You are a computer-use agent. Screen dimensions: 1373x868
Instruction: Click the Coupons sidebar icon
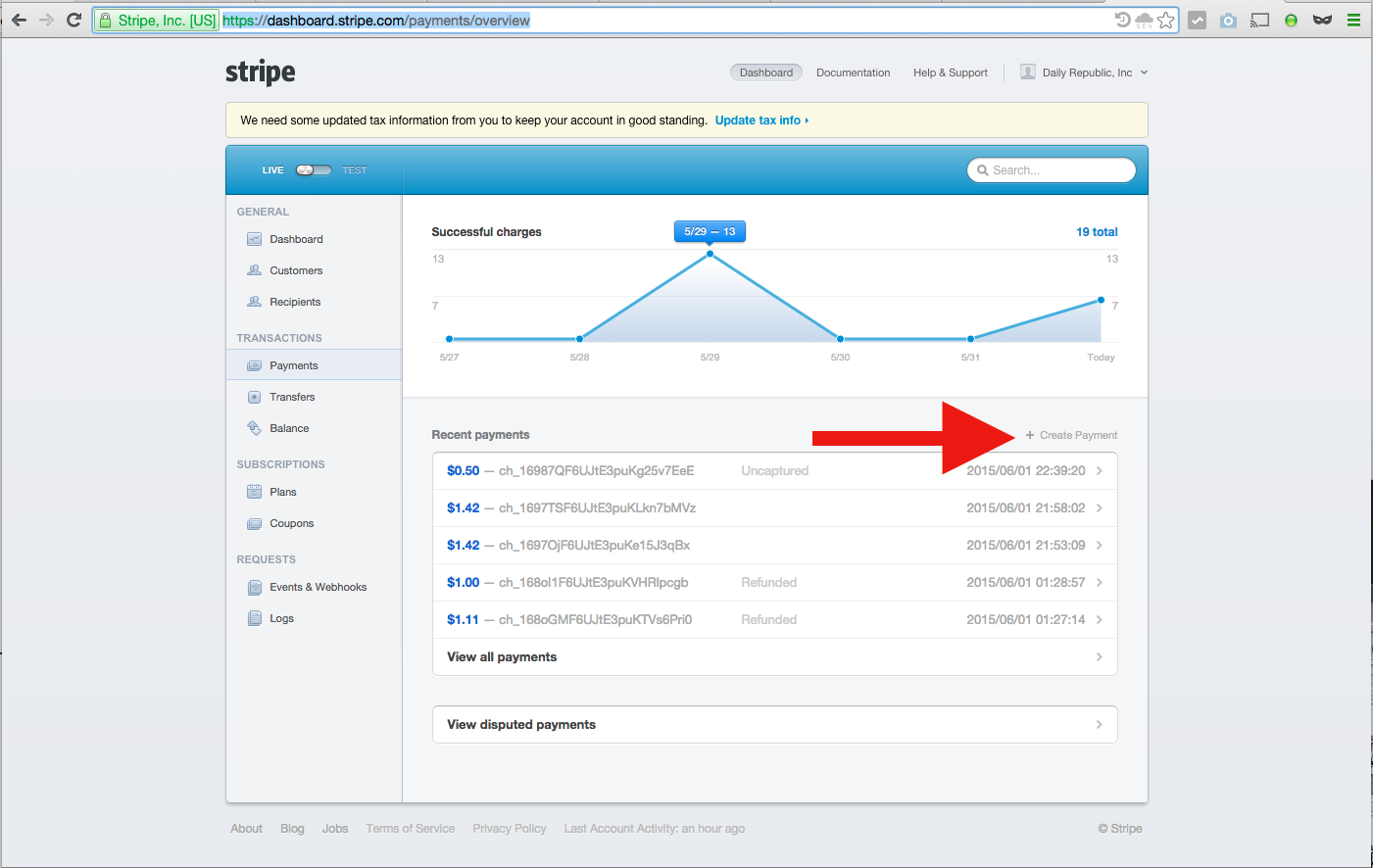[x=254, y=523]
